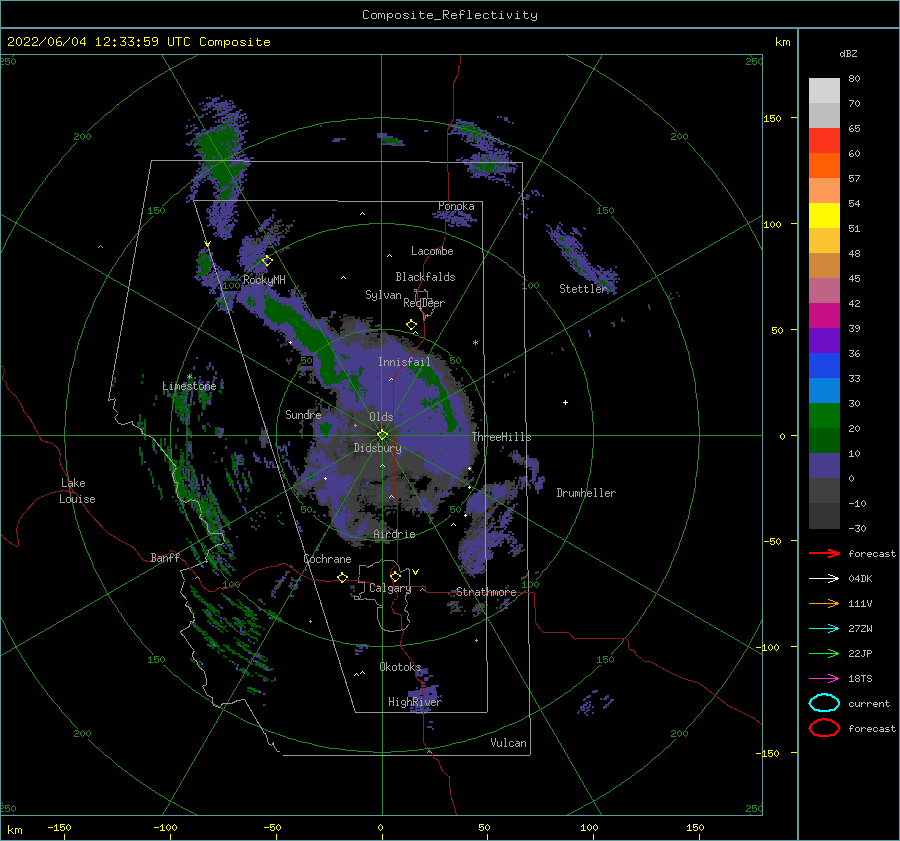Click the Lake Louise label
This screenshot has width=900, height=841.
point(77,491)
